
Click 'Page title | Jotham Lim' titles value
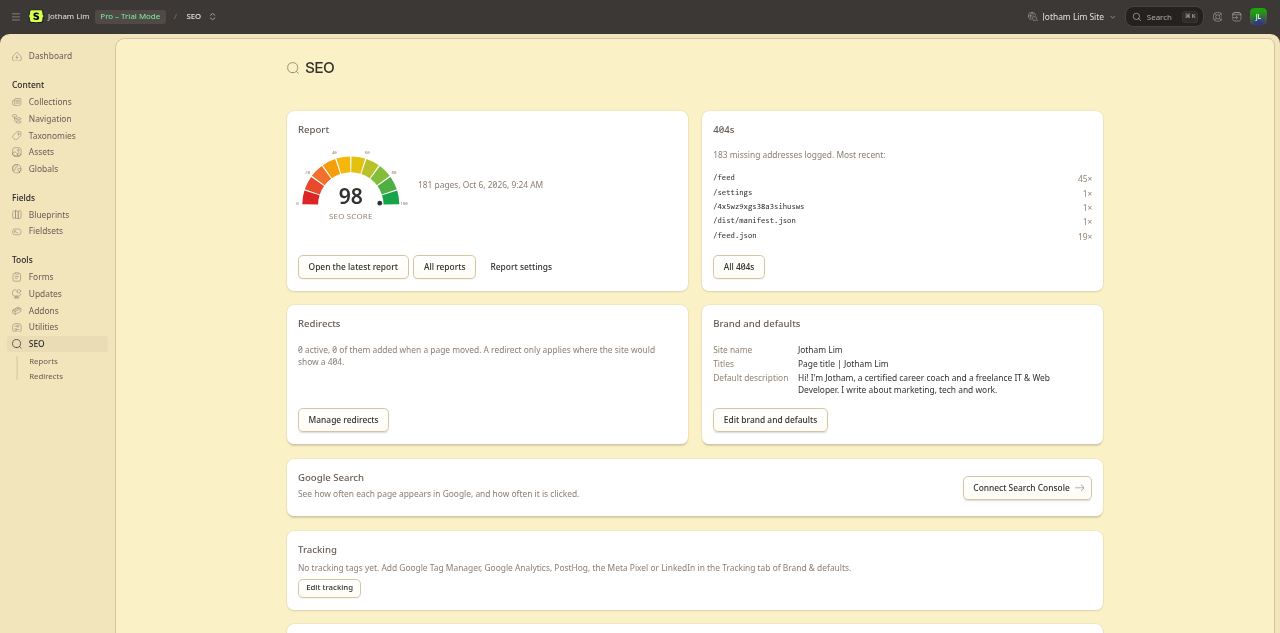843,364
